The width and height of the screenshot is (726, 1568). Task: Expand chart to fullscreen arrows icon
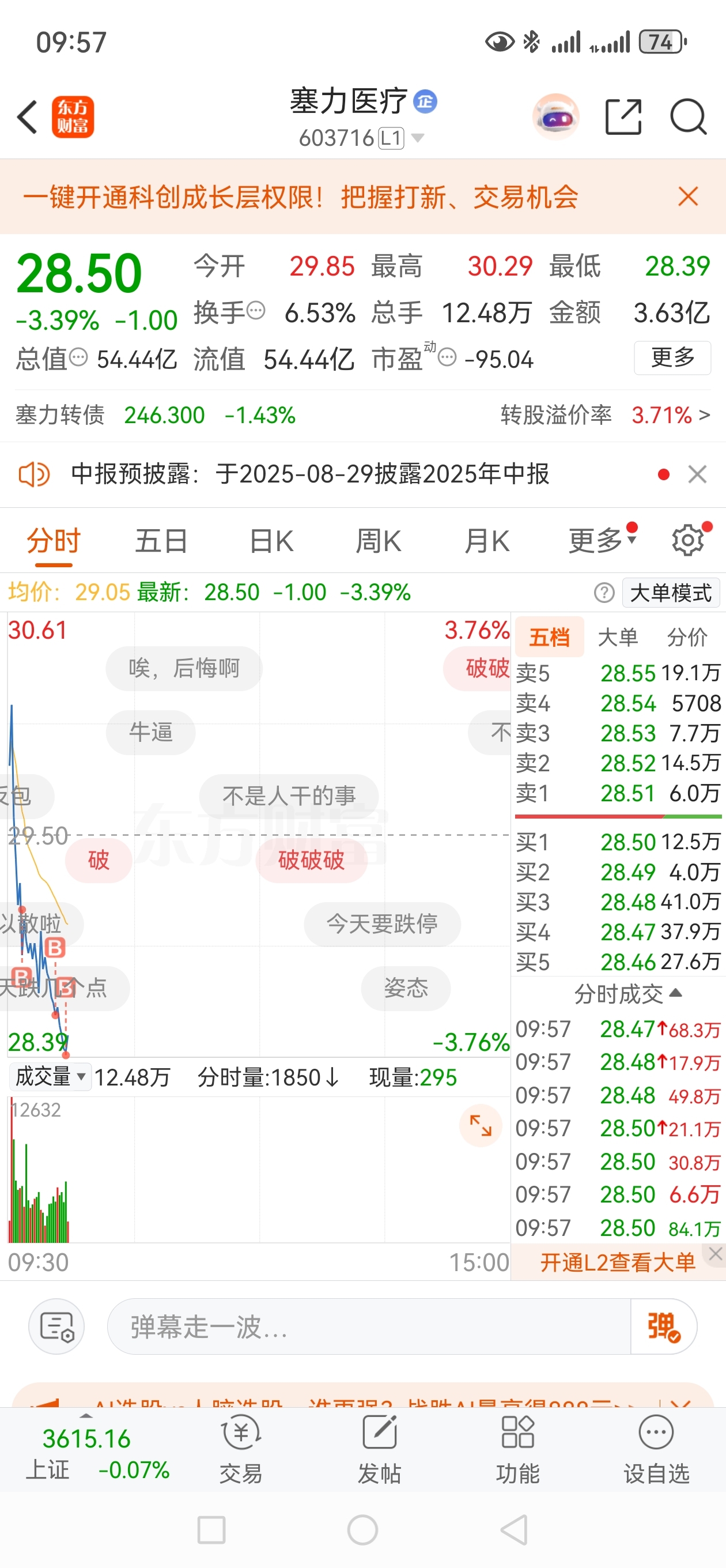click(x=480, y=1125)
